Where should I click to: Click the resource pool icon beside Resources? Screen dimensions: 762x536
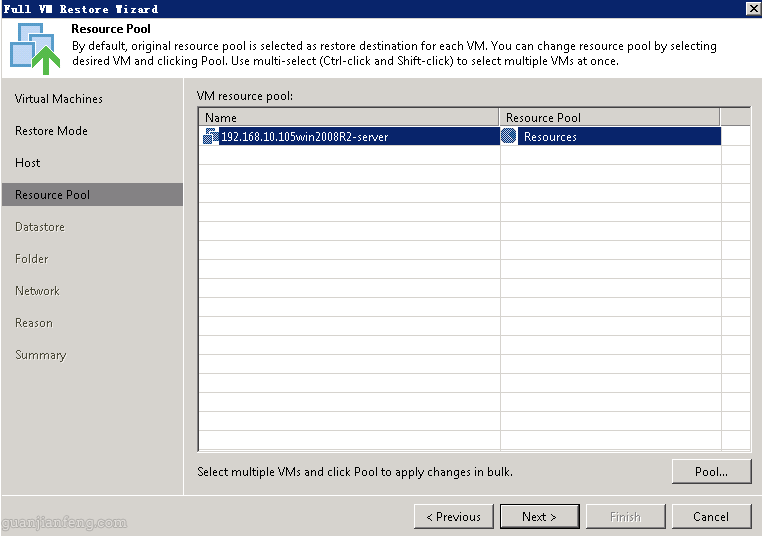coord(509,136)
